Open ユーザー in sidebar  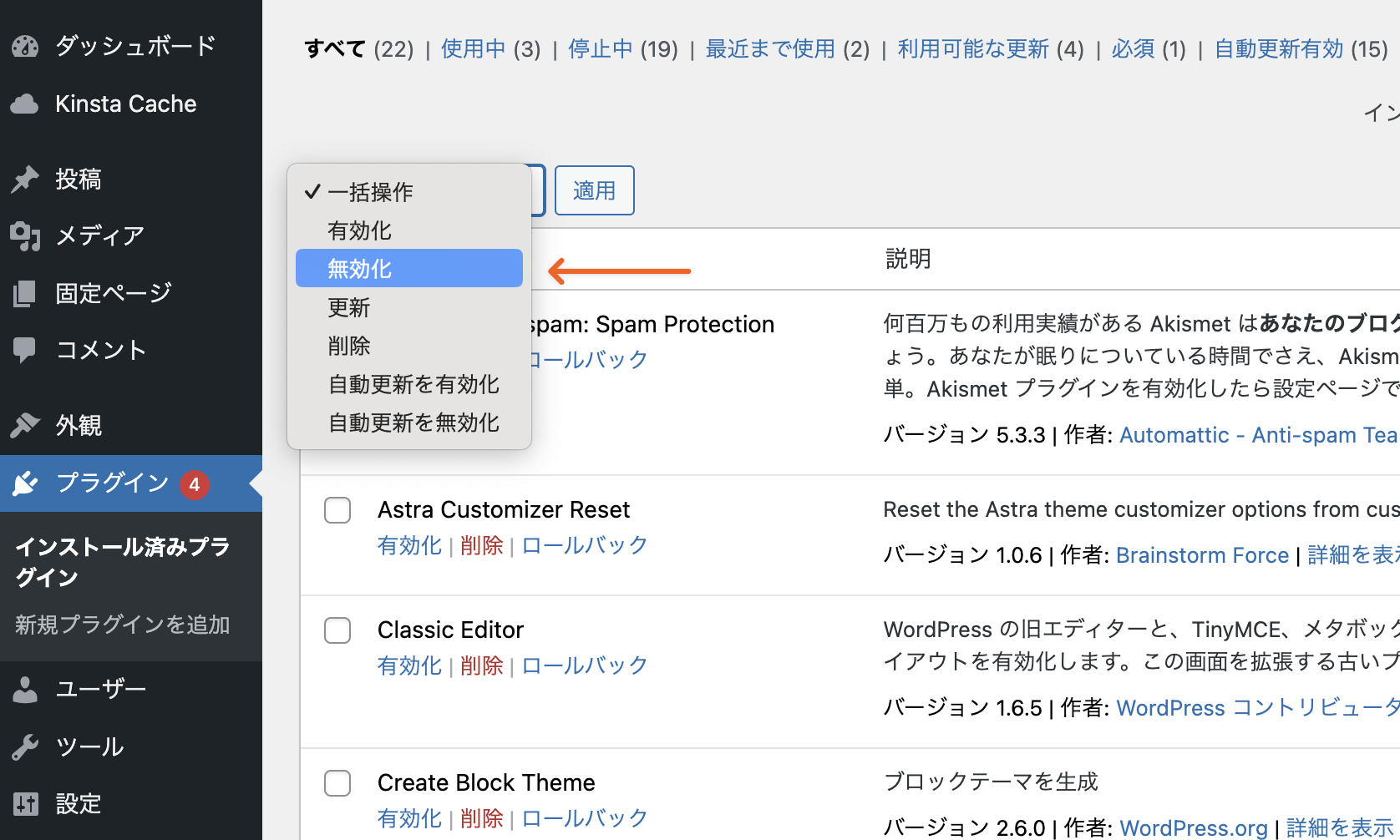click(x=131, y=690)
